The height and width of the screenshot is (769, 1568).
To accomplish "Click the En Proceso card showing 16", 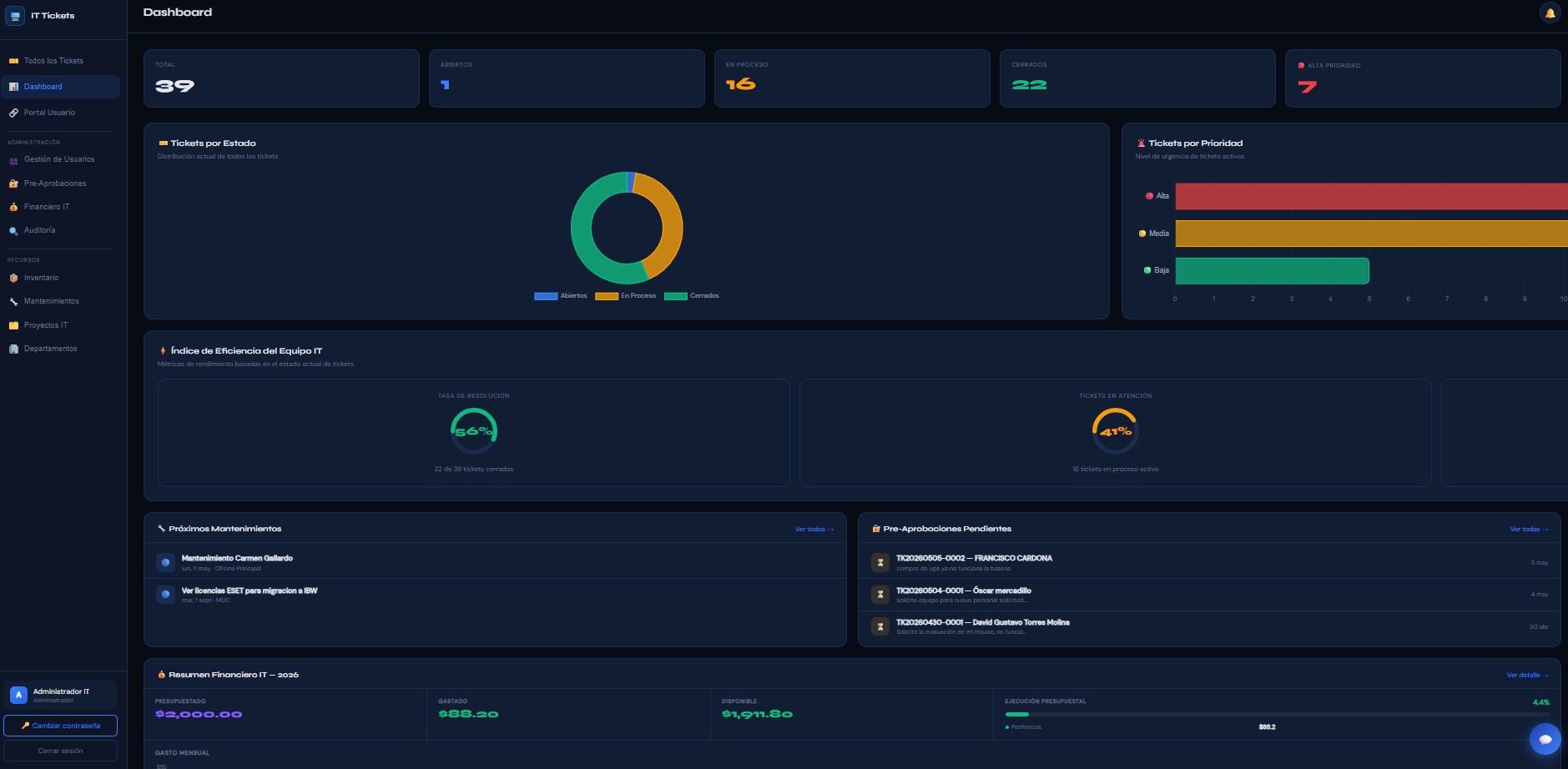I will pos(852,78).
